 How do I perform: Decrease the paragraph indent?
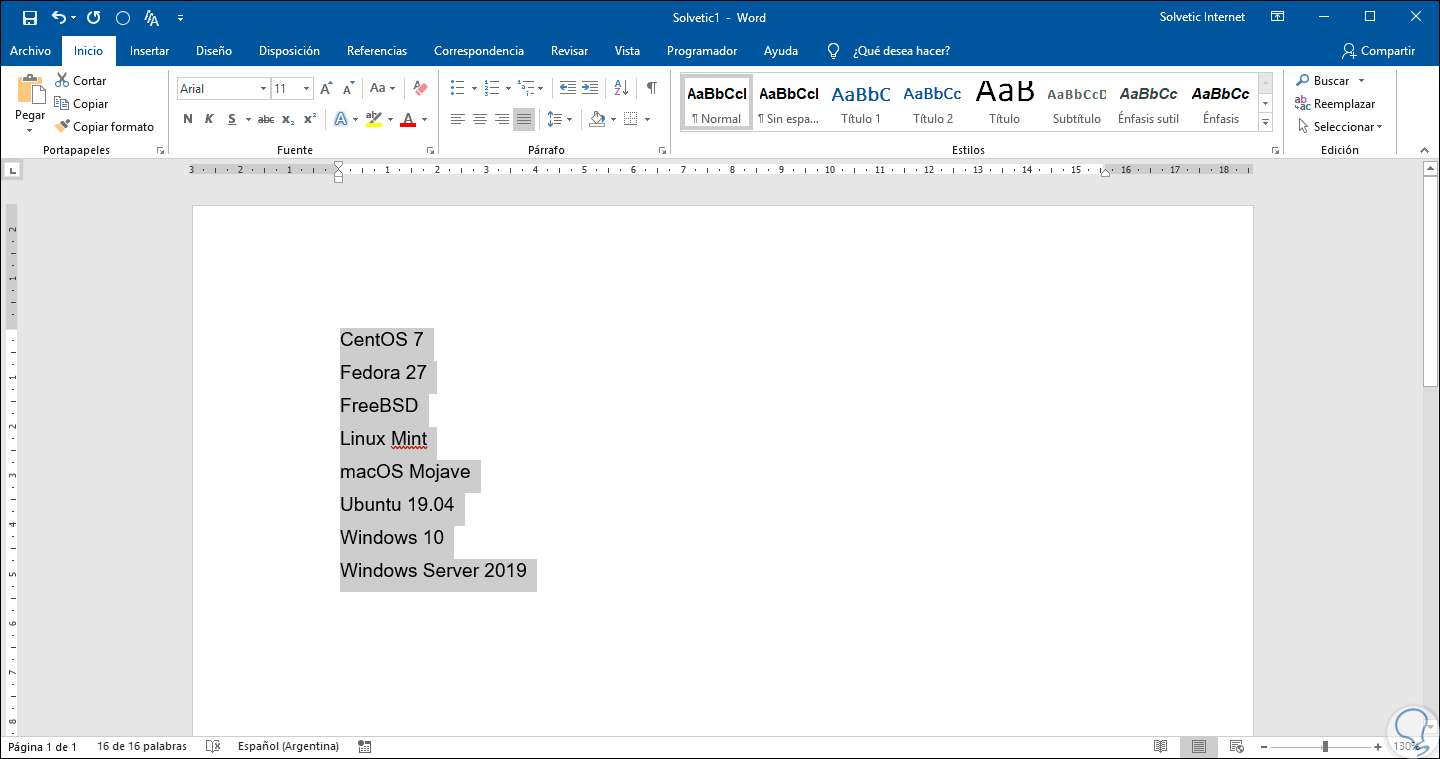[x=568, y=88]
